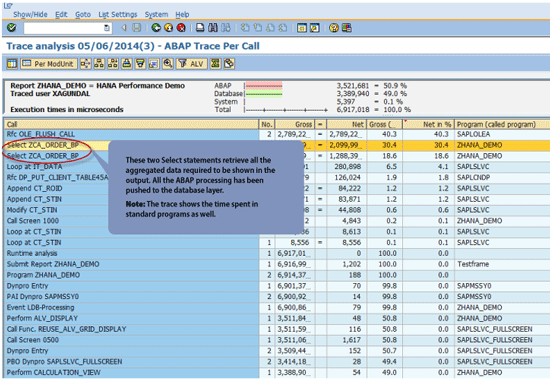Click the call hierarchy arrows icon
Viewport: 550px width, 380px height.
click(x=85, y=64)
